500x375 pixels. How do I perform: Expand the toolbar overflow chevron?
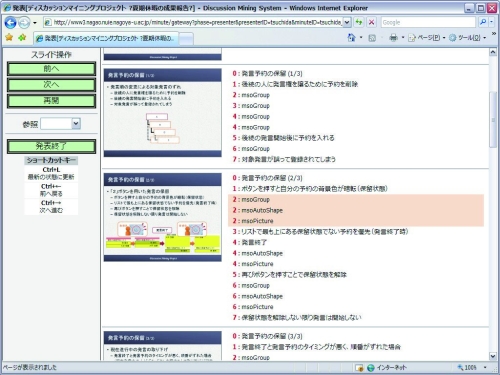[493, 34]
